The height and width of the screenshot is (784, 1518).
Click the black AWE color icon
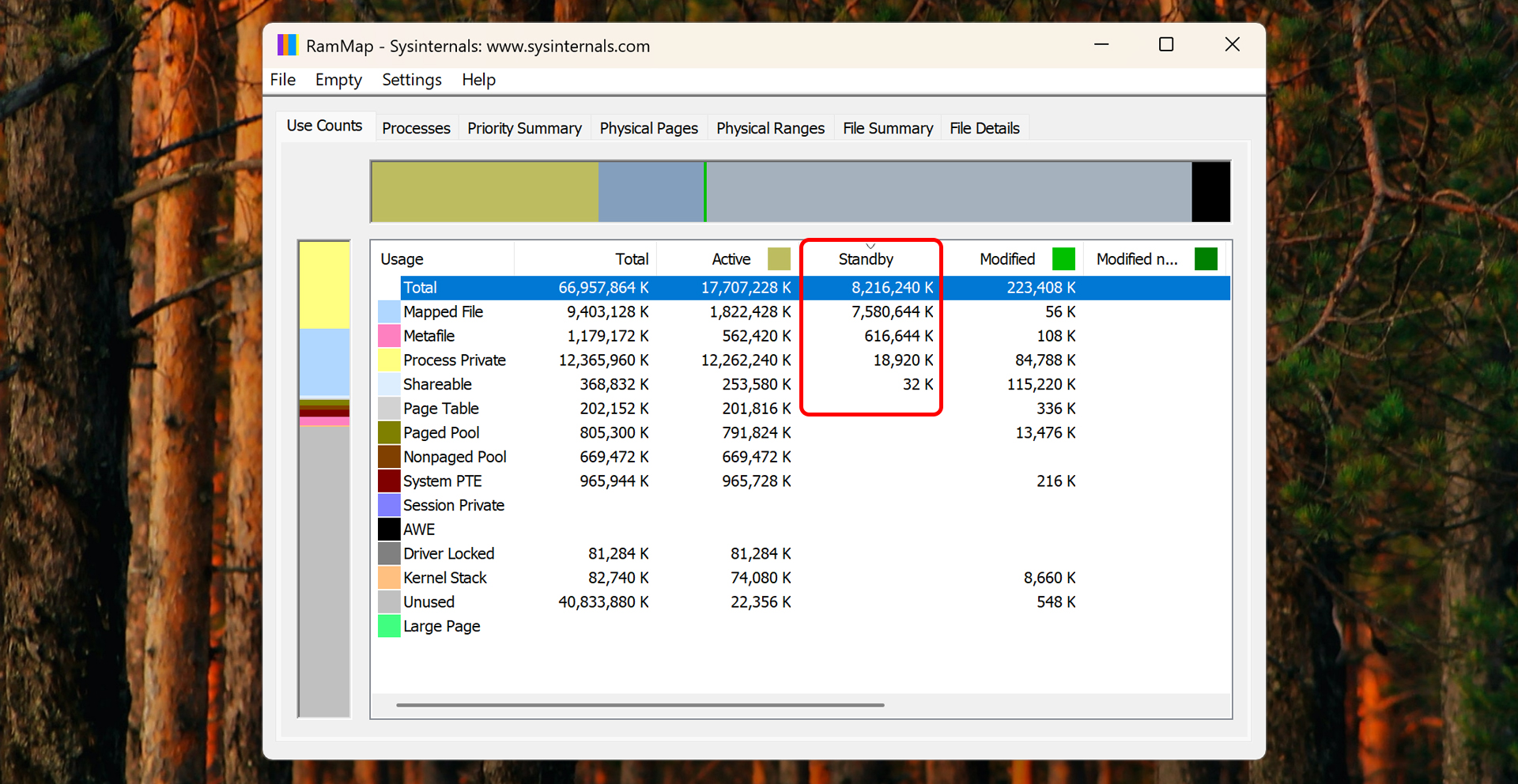[x=389, y=530]
